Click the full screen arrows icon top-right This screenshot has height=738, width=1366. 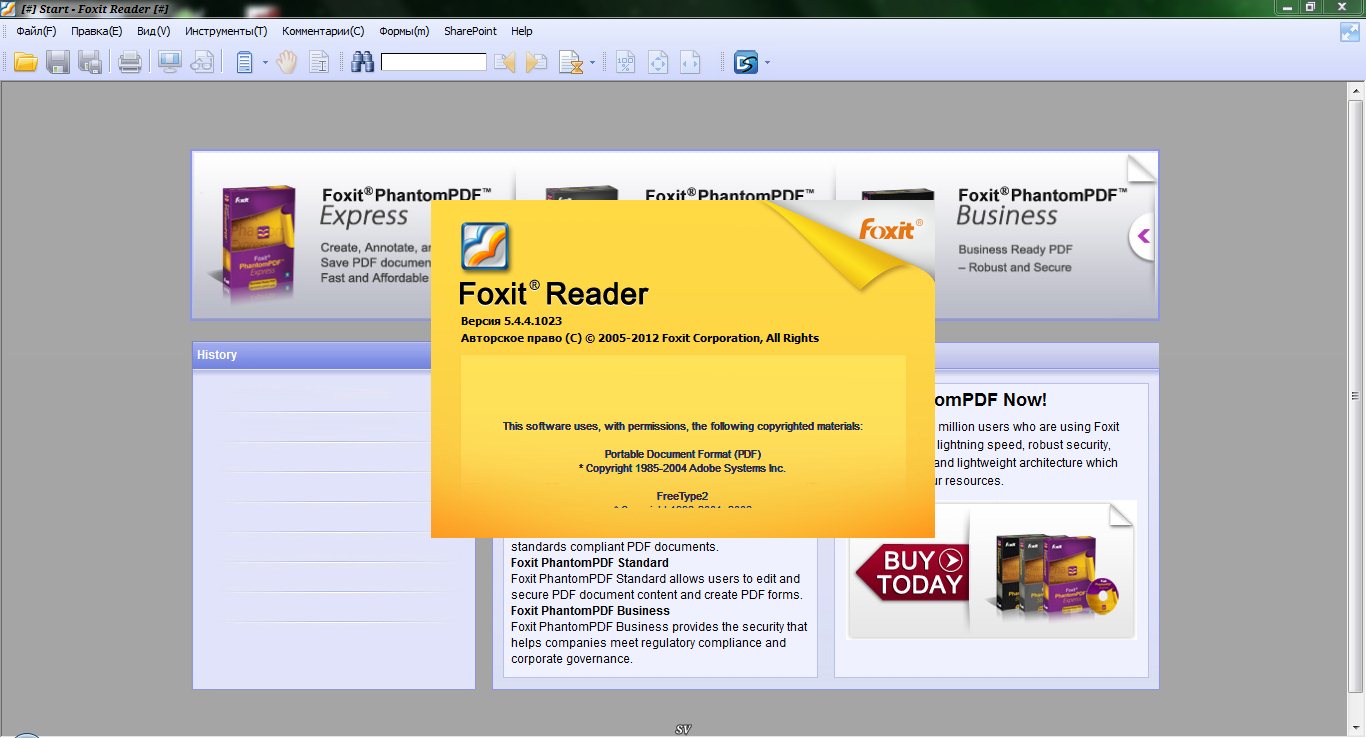tap(1350, 31)
